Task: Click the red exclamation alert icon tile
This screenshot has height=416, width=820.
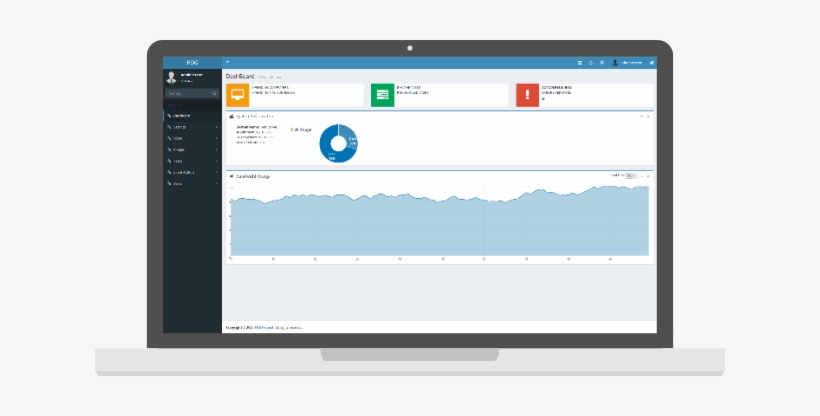Action: (x=527, y=95)
